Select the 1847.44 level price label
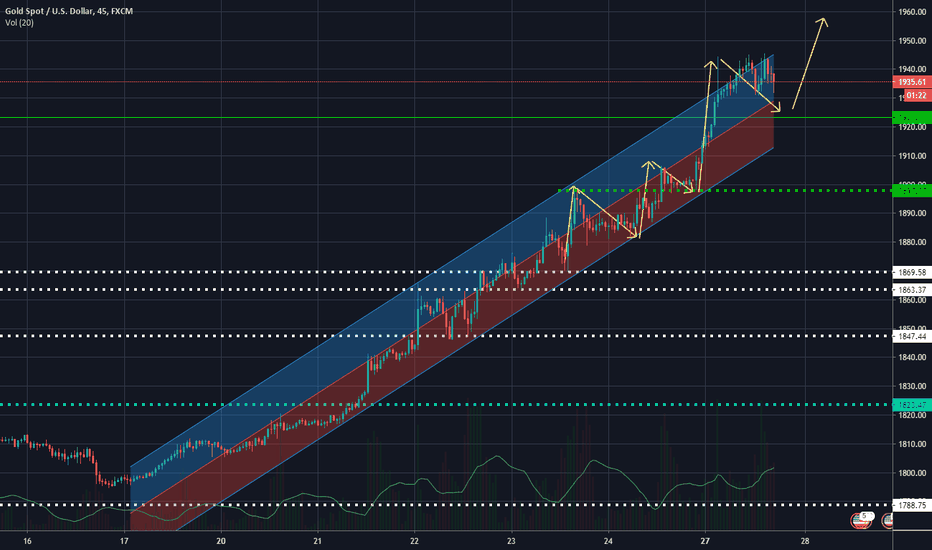 pos(912,337)
